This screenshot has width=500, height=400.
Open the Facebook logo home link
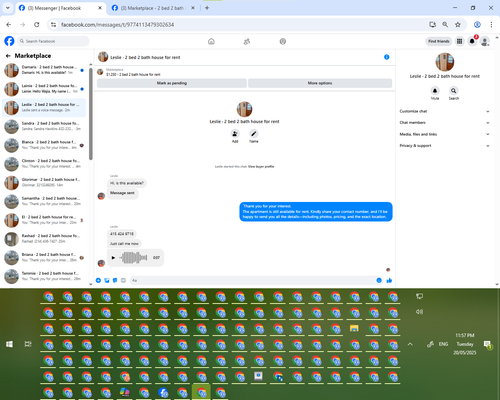coord(9,41)
